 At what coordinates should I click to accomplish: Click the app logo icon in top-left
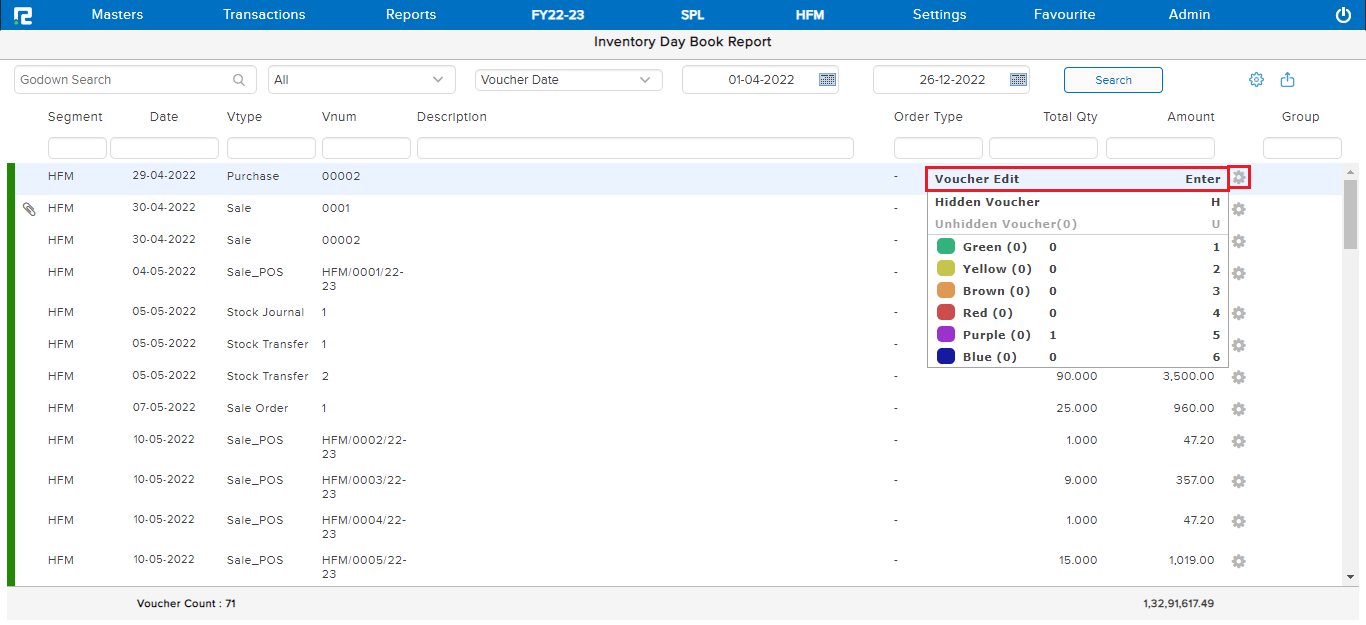click(23, 15)
